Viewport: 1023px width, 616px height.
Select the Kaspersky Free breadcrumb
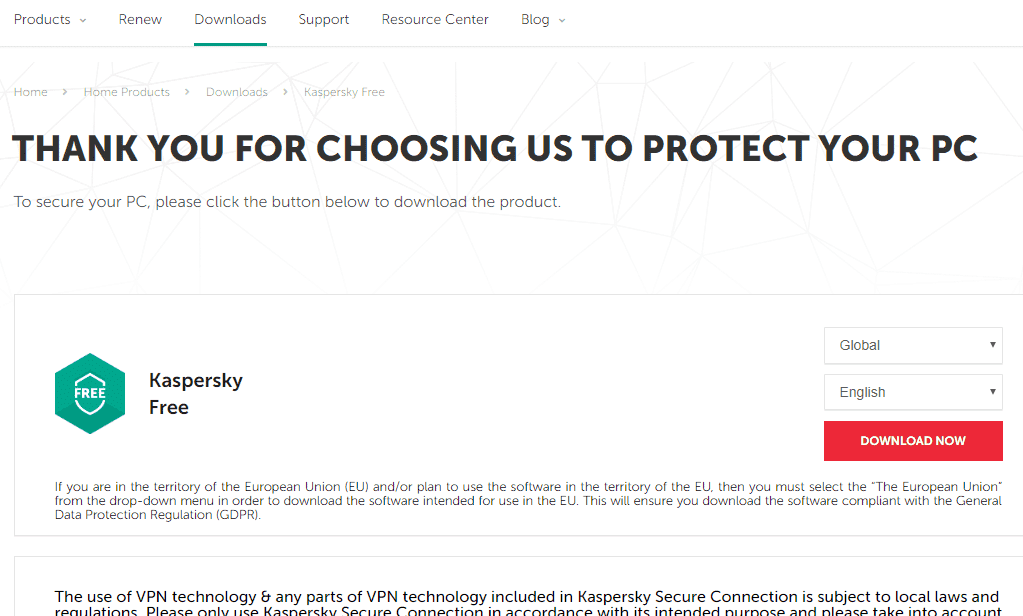pyautogui.click(x=344, y=91)
